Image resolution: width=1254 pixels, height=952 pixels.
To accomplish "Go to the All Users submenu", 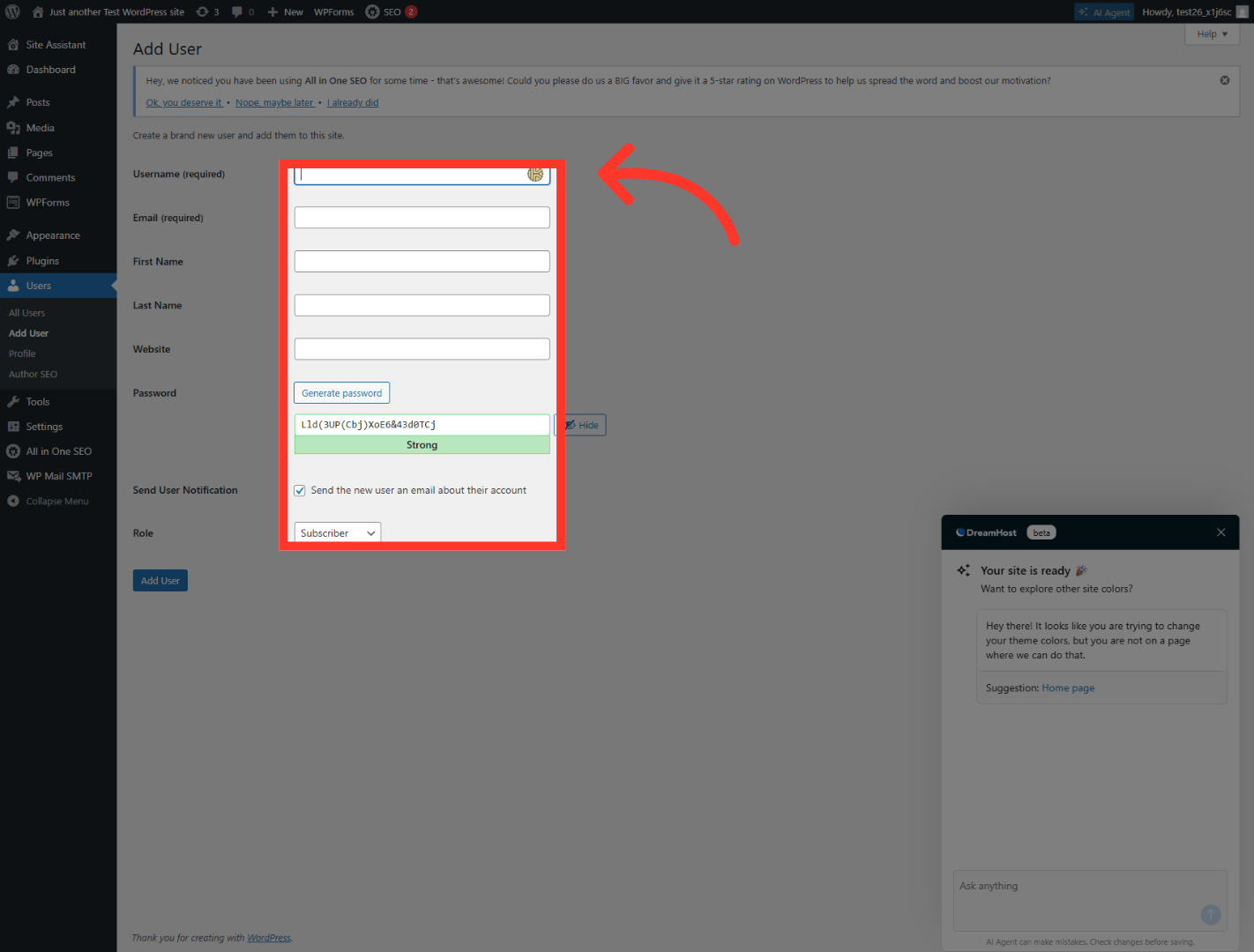I will pos(27,313).
